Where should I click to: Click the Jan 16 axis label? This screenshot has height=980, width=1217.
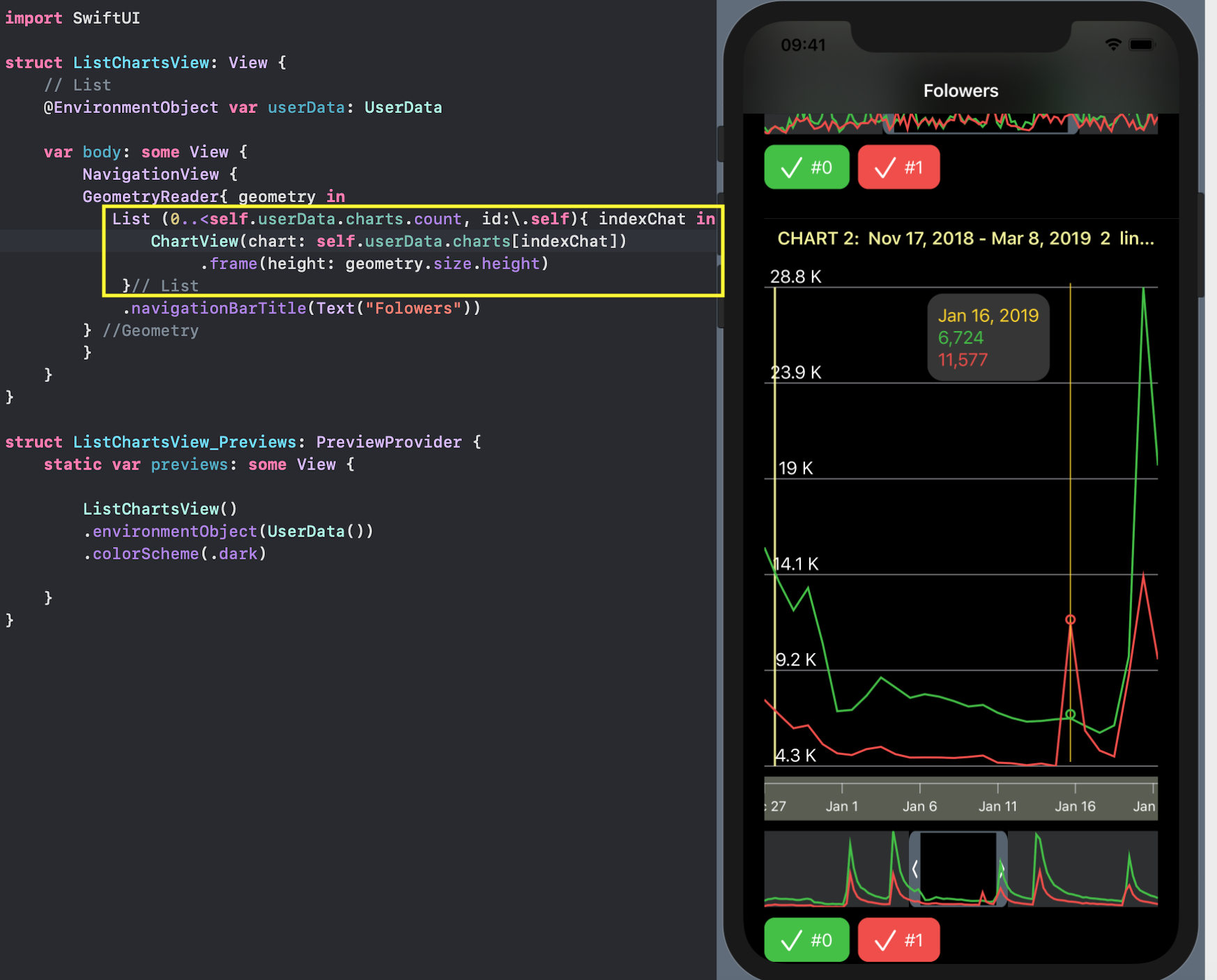(x=1076, y=806)
